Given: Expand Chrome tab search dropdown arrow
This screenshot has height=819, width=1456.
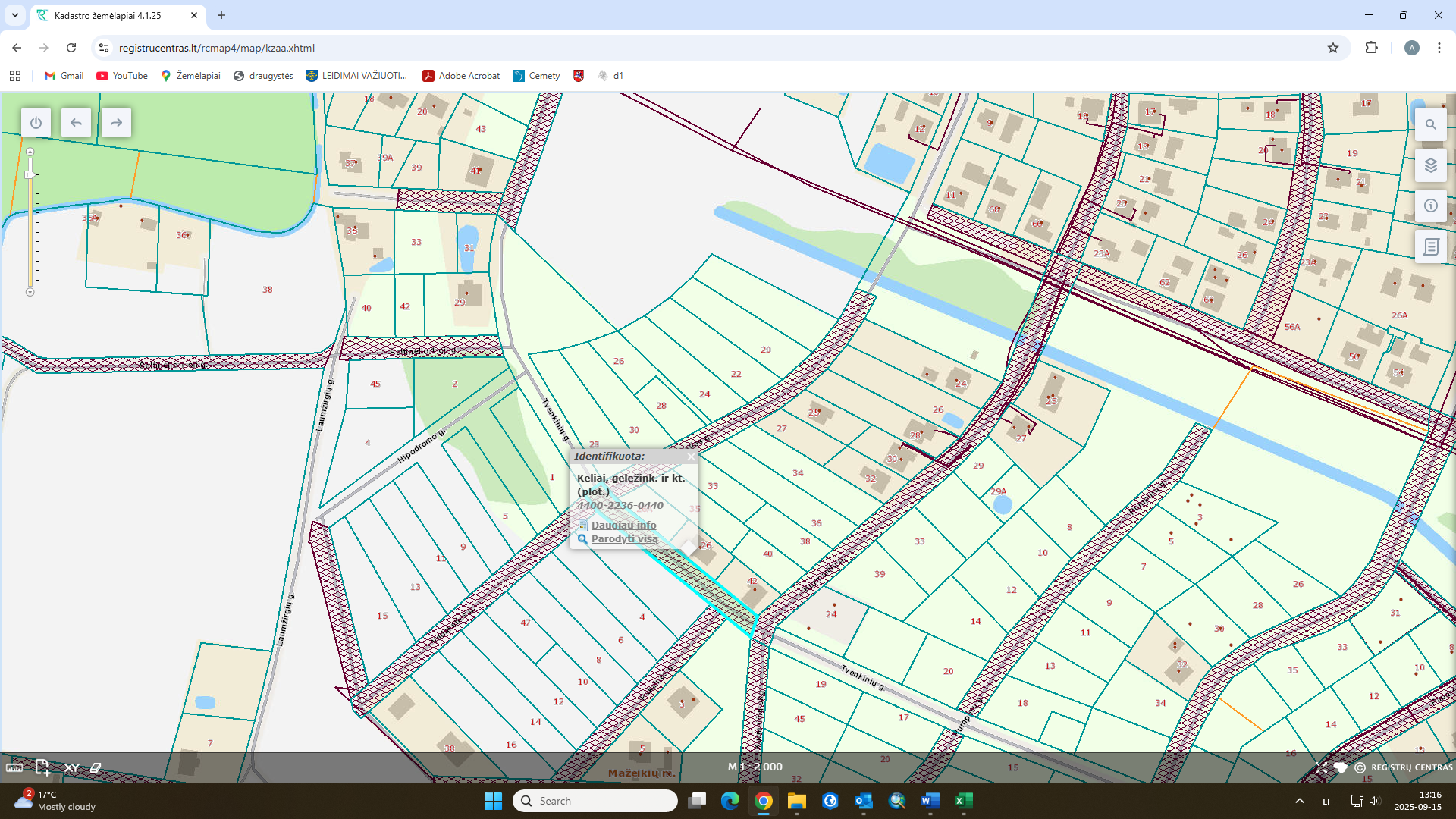Looking at the screenshot, I should pos(14,15).
